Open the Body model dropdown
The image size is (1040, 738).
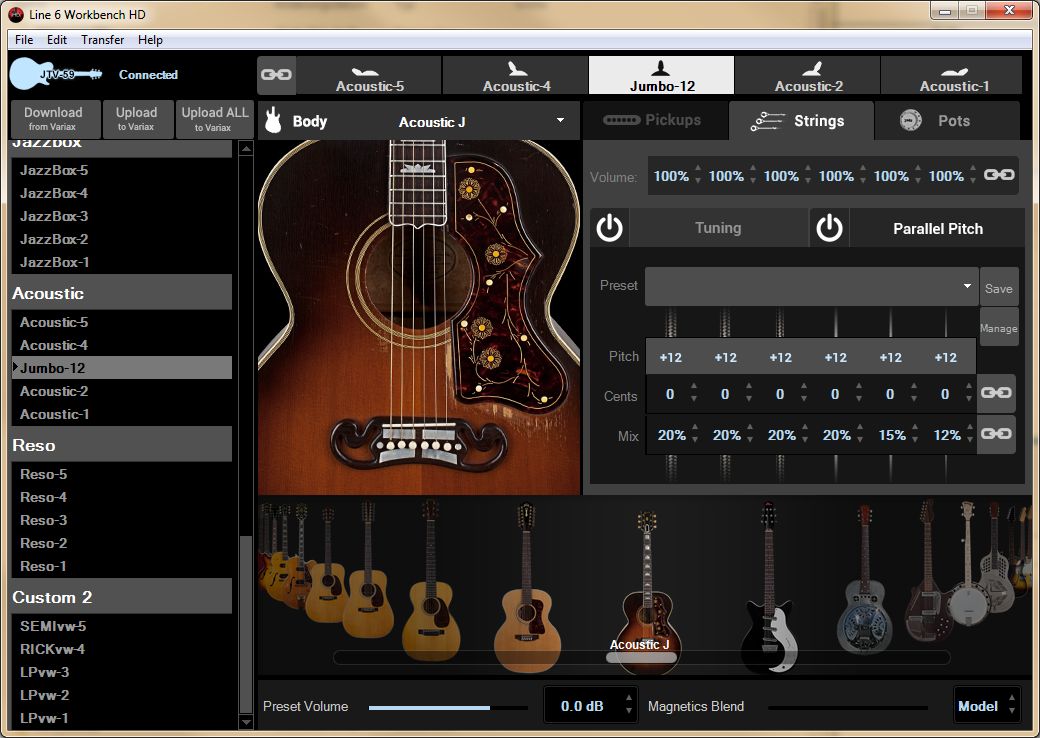[560, 121]
